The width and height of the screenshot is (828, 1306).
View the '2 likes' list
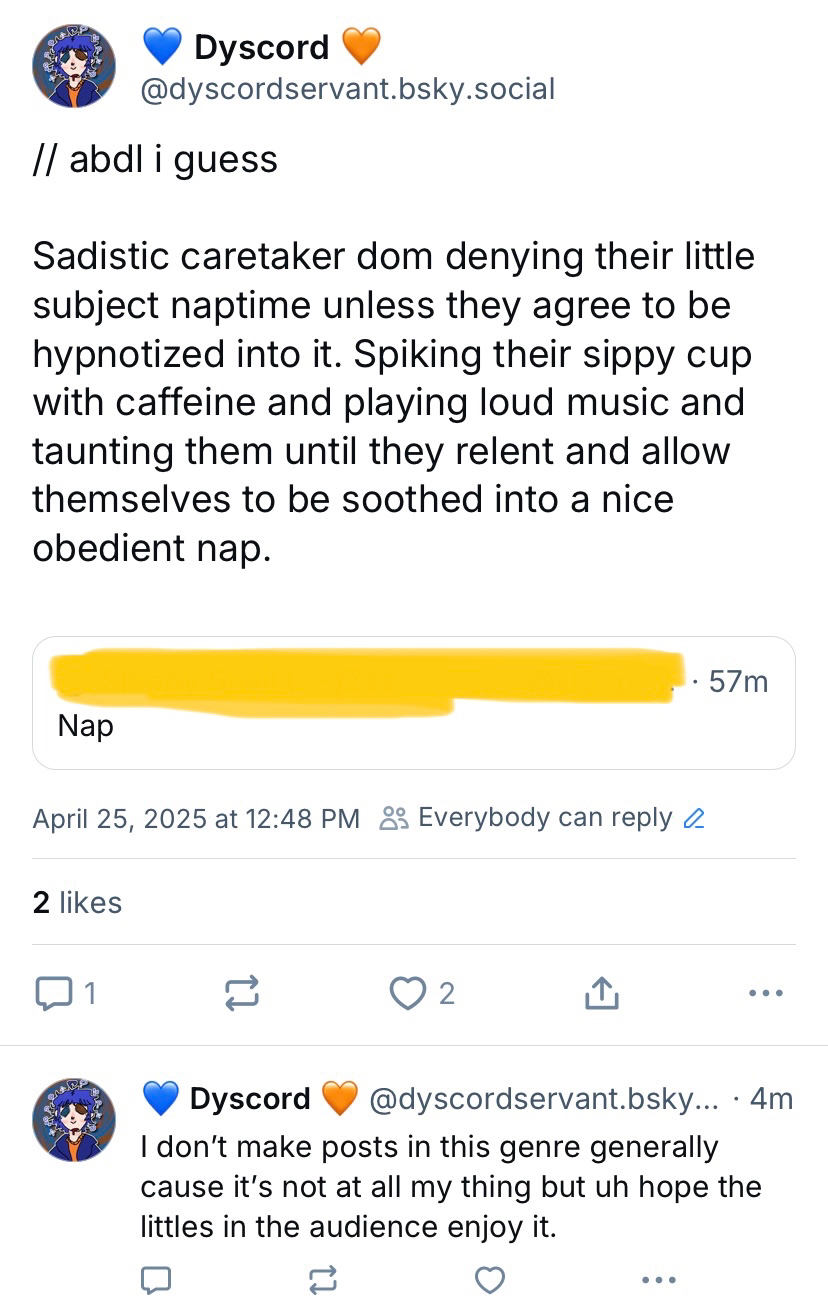pyautogui.click(x=77, y=902)
